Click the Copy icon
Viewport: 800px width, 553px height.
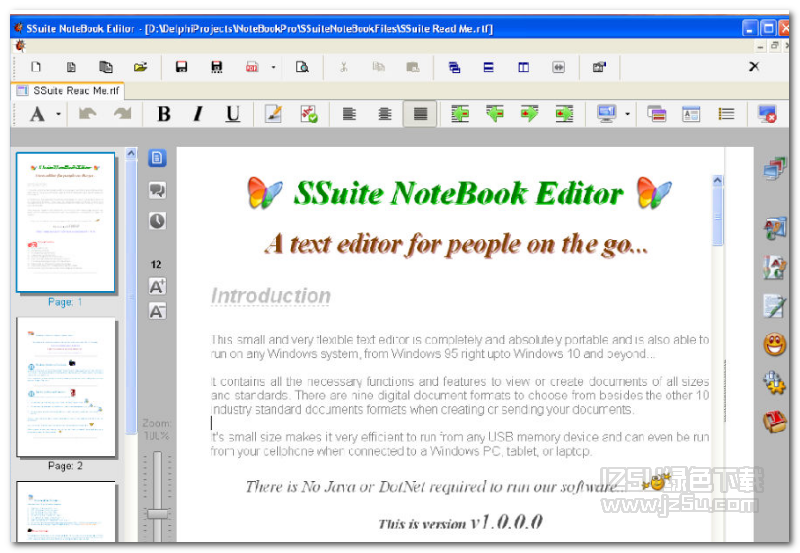(x=378, y=67)
